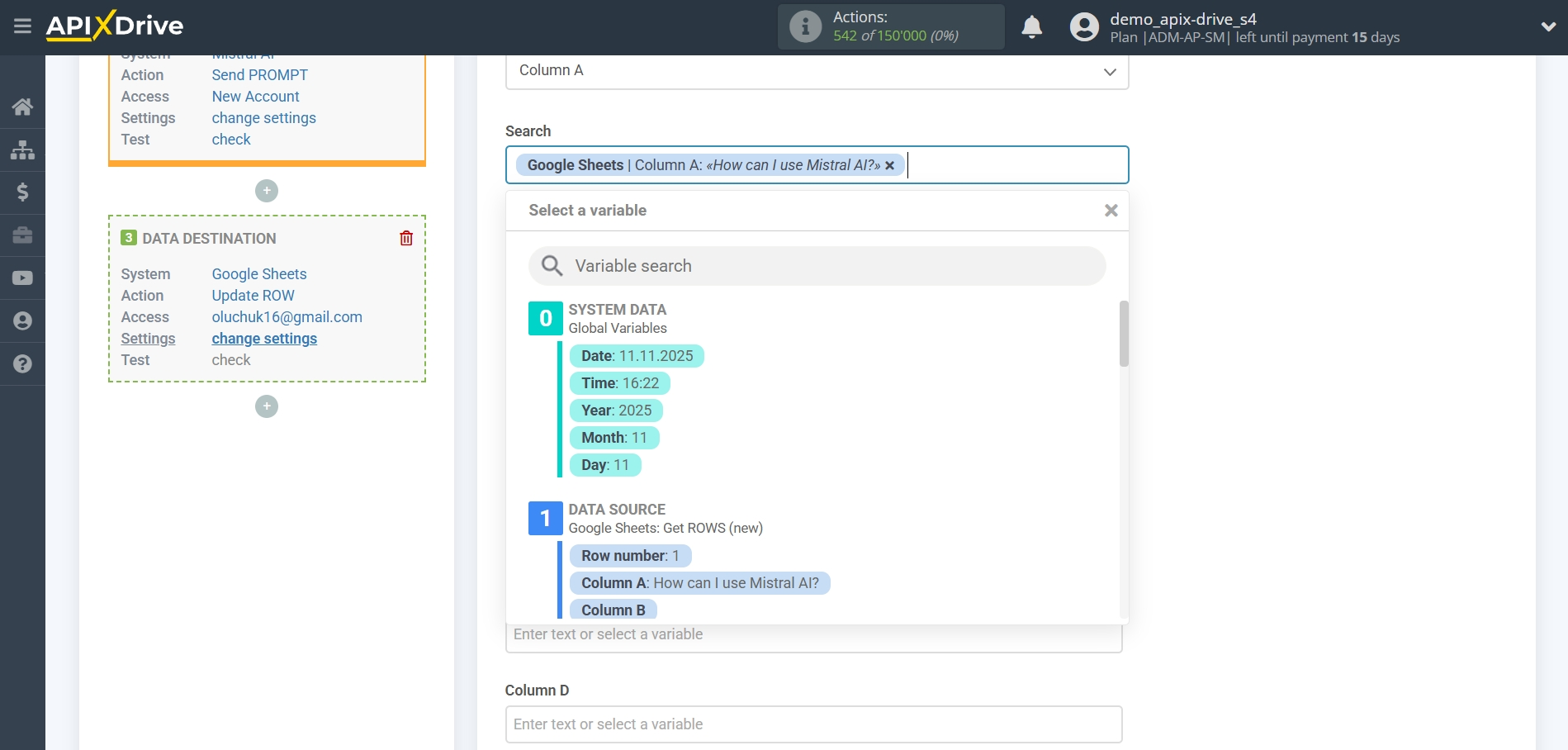1568x750 pixels.
Task: Select the Date 11.11.2025 variable tag
Action: (637, 355)
